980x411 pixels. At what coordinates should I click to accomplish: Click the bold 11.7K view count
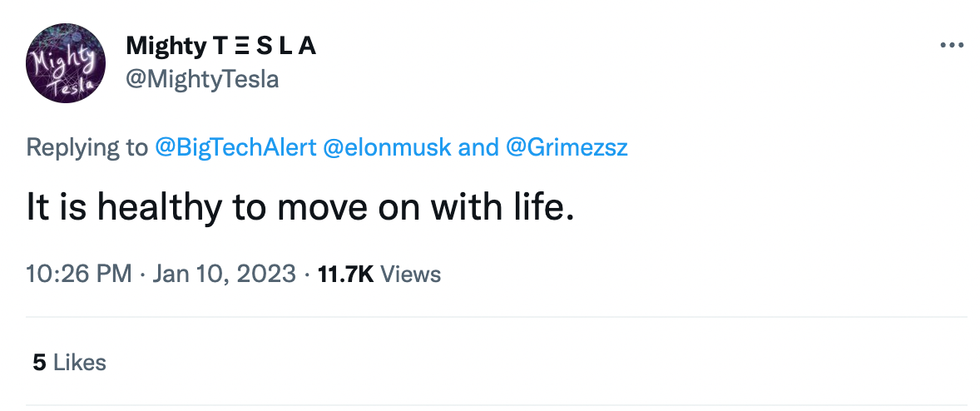[x=345, y=273]
